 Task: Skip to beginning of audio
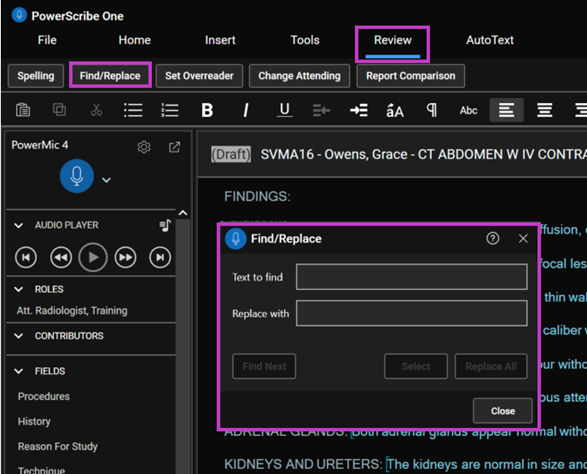(x=26, y=257)
